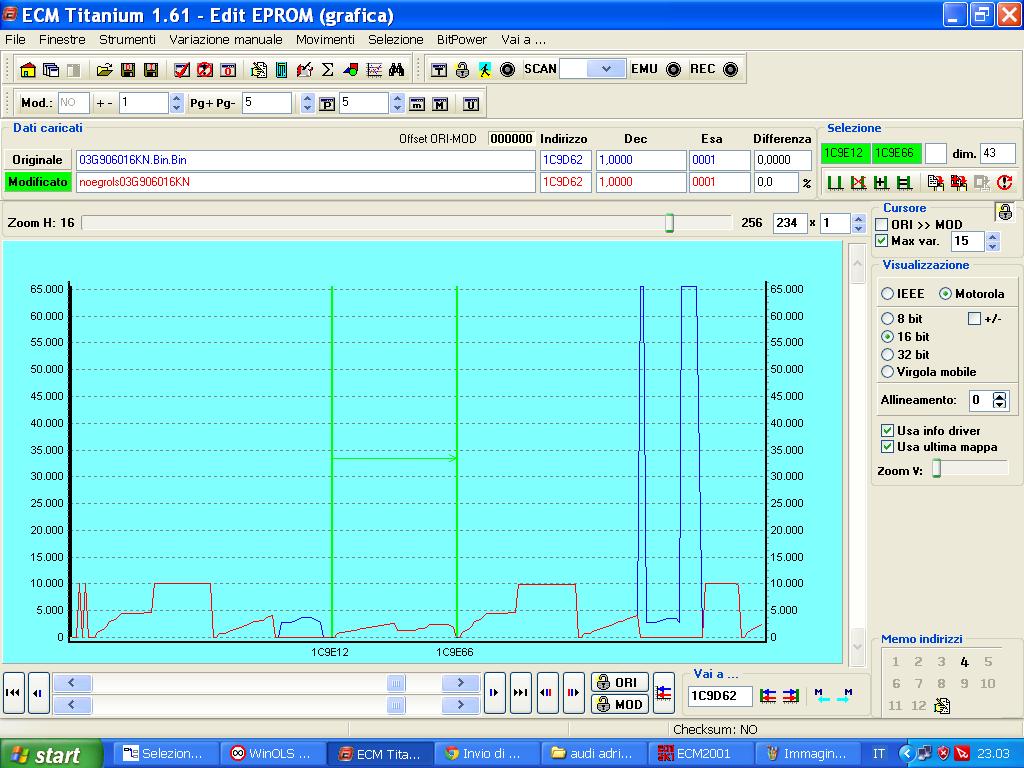The image size is (1024, 768).
Task: Click the Allineamento spinner arrows
Action: 1000,400
